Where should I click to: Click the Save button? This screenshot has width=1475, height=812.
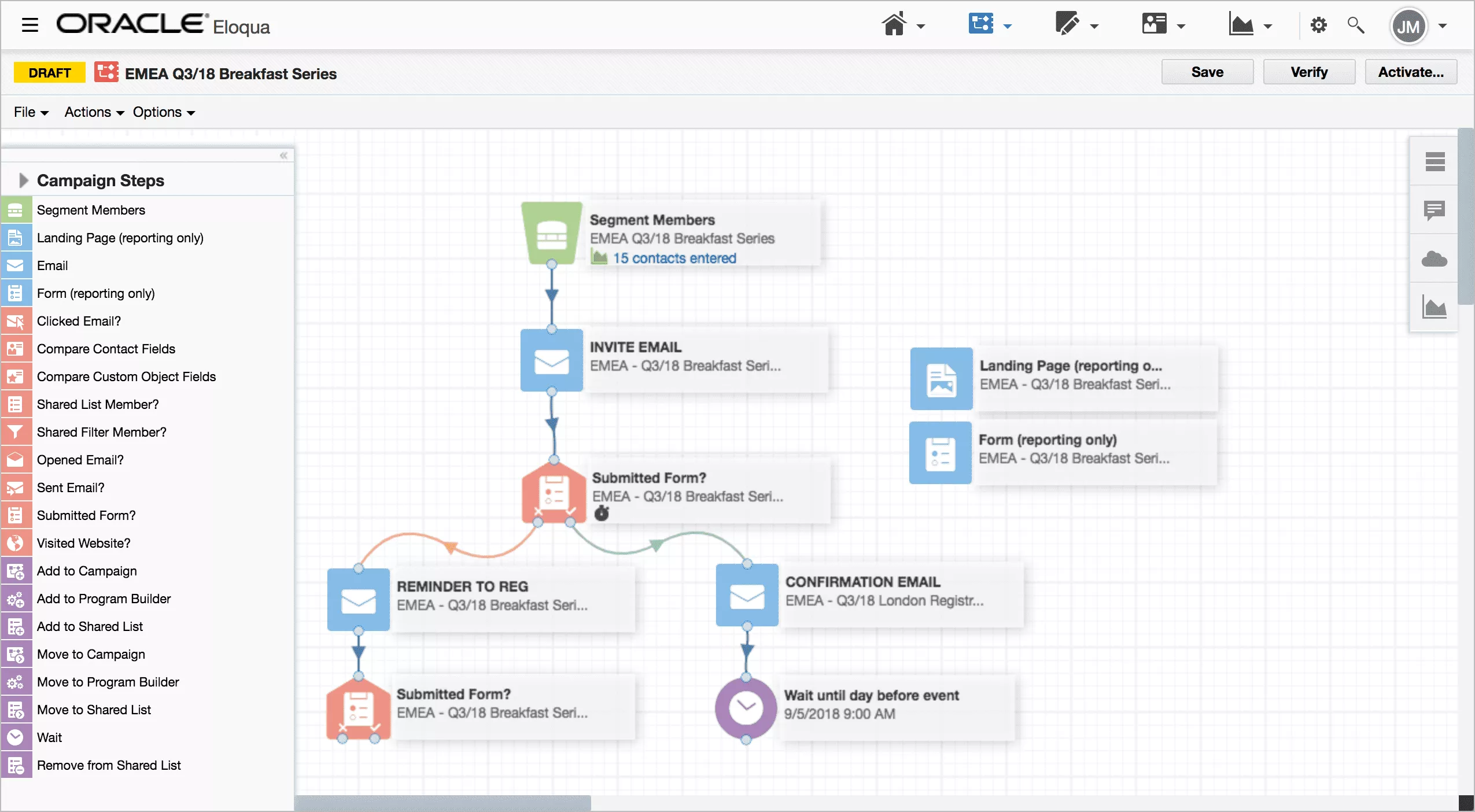1207,72
